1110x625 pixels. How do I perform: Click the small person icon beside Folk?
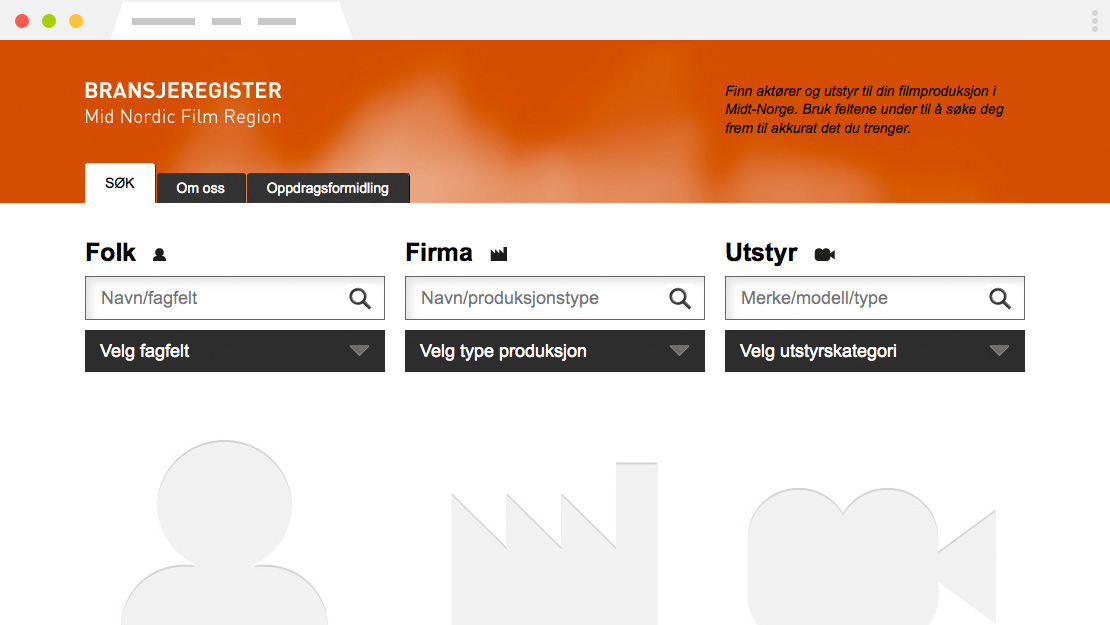tap(159, 255)
